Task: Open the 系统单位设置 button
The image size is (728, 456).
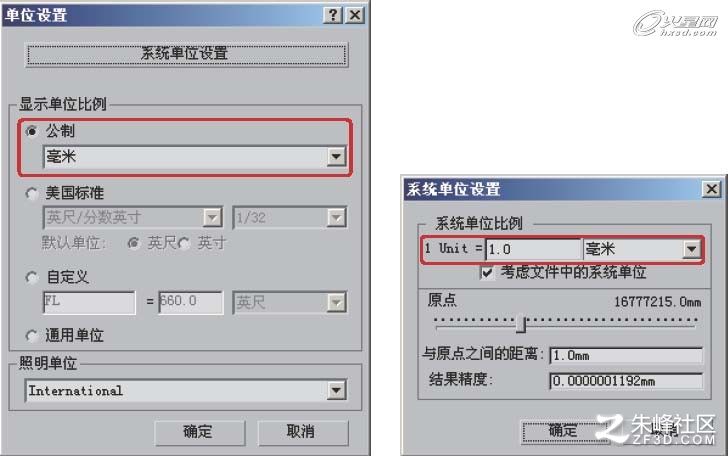Action: [x=186, y=54]
